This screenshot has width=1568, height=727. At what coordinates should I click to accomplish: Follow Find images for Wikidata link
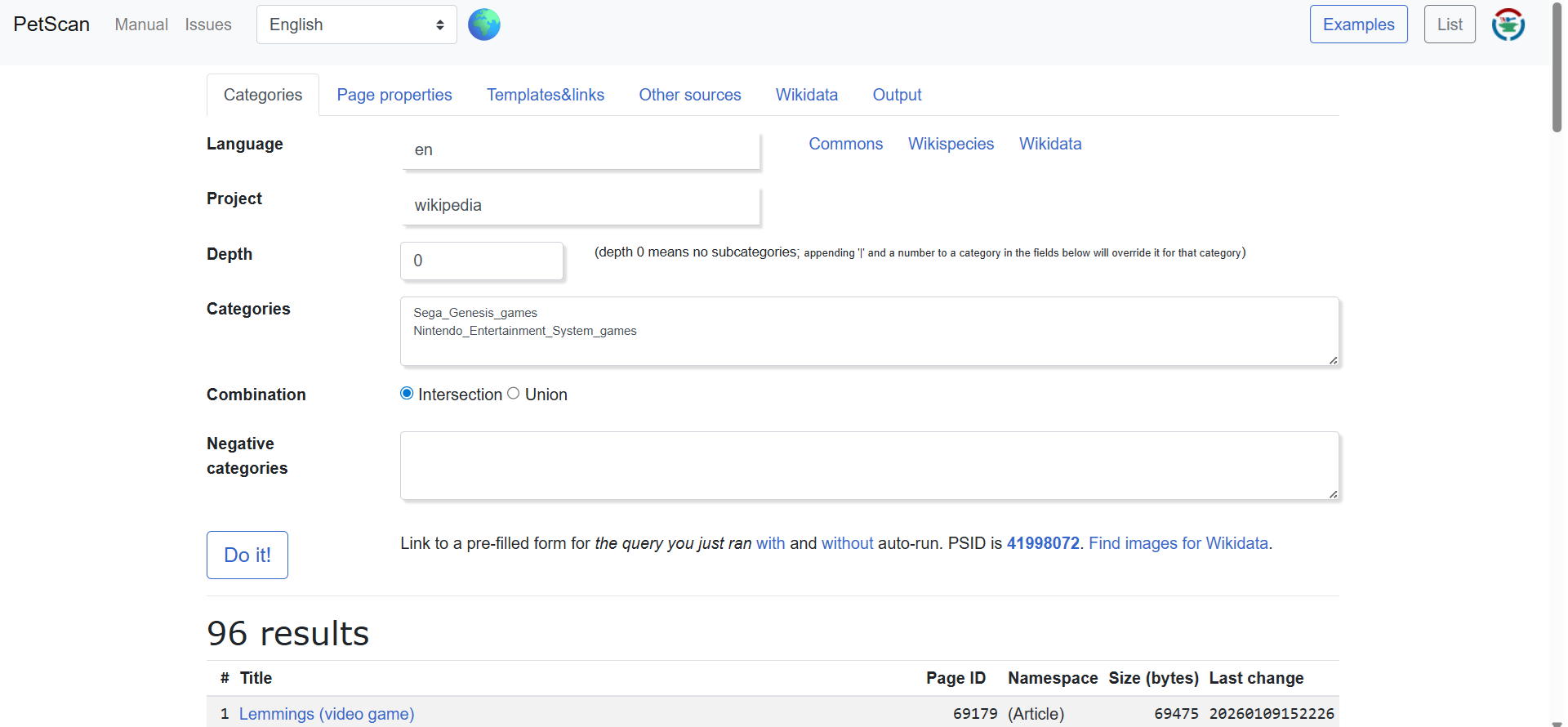(1178, 543)
